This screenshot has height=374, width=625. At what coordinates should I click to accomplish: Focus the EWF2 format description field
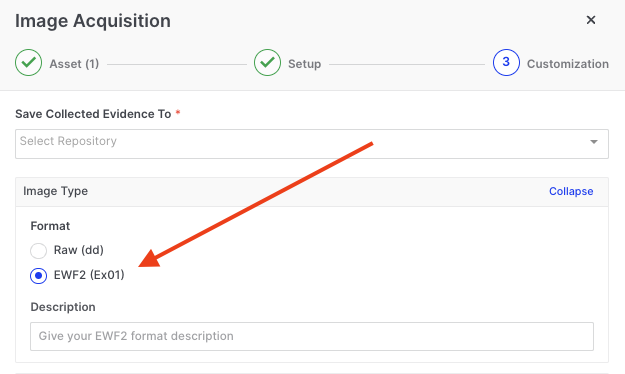pyautogui.click(x=312, y=337)
